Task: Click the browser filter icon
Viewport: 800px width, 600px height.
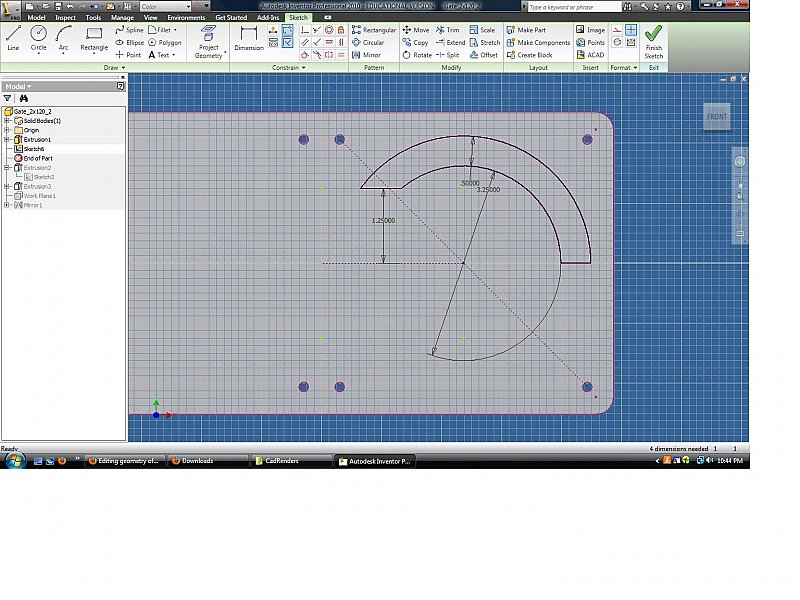Action: coord(8,98)
